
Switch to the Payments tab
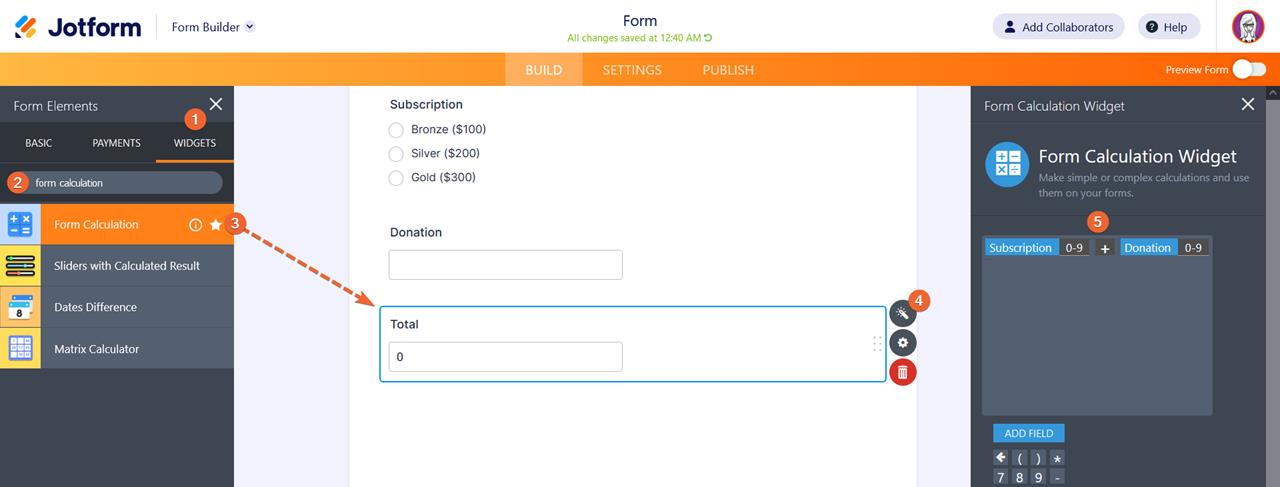pyautogui.click(x=116, y=143)
